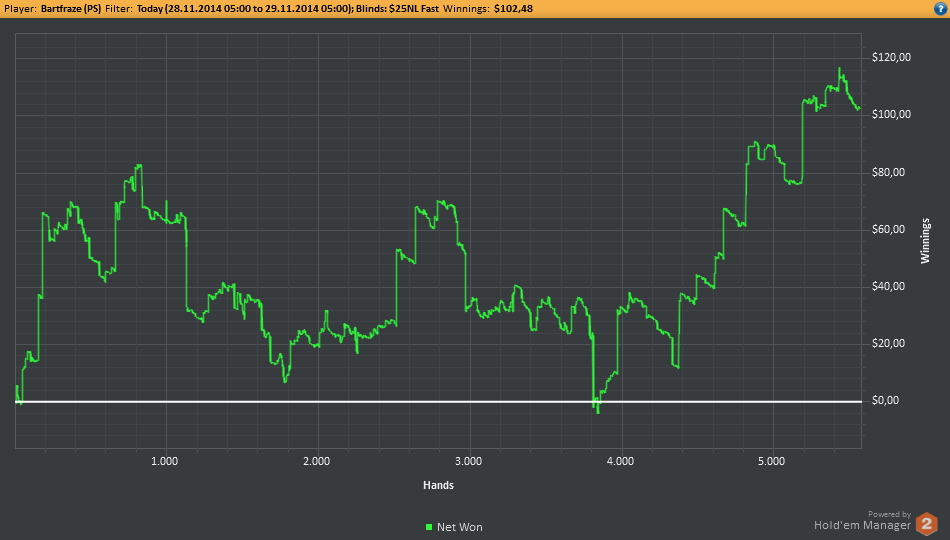Click the 3.000 hands x-axis label

[x=469, y=461]
